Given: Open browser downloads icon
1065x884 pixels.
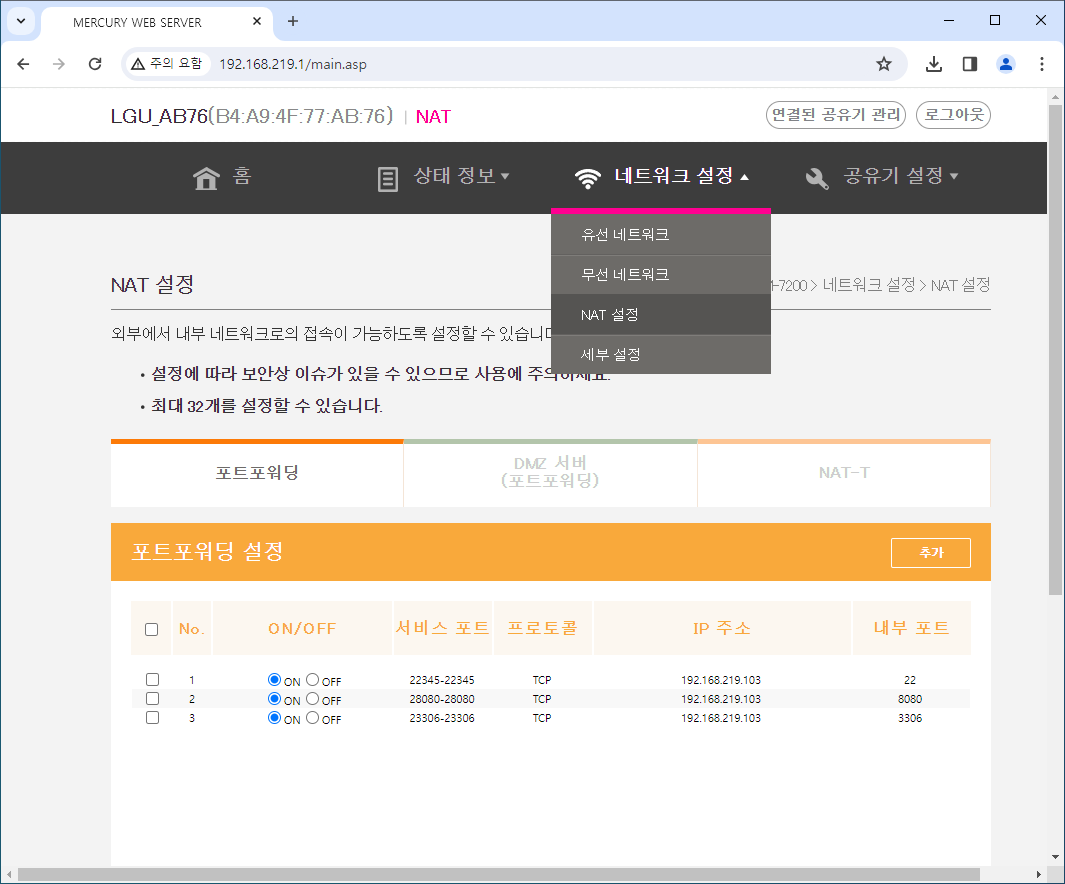Looking at the screenshot, I should [x=934, y=64].
